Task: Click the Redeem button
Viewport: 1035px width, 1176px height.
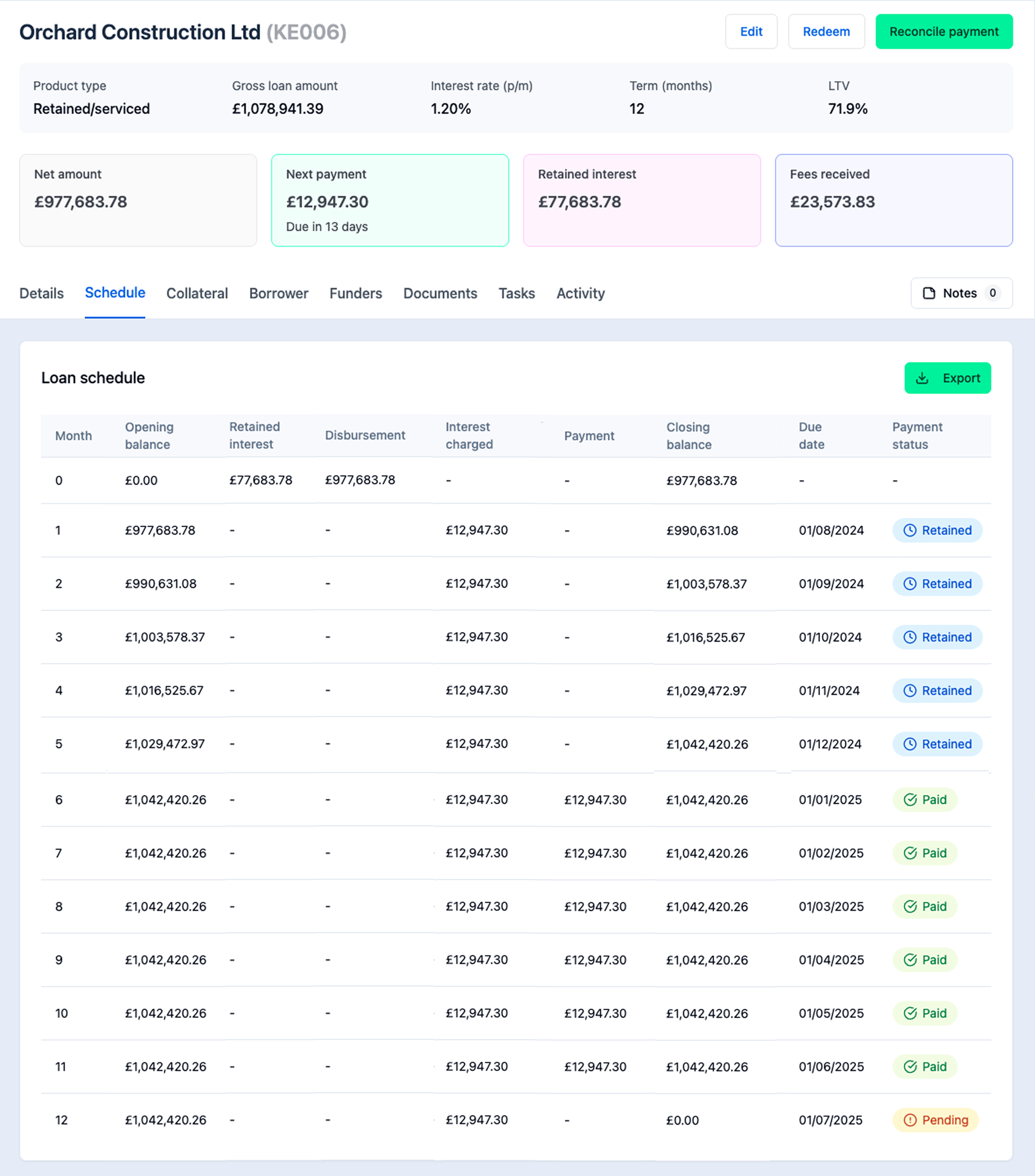Action: (826, 31)
